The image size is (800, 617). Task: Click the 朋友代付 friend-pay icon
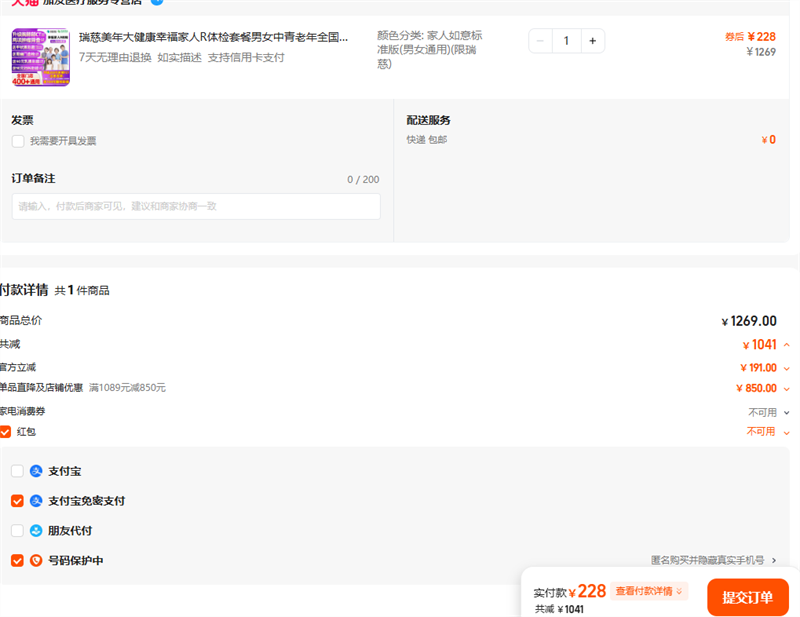pos(36,531)
